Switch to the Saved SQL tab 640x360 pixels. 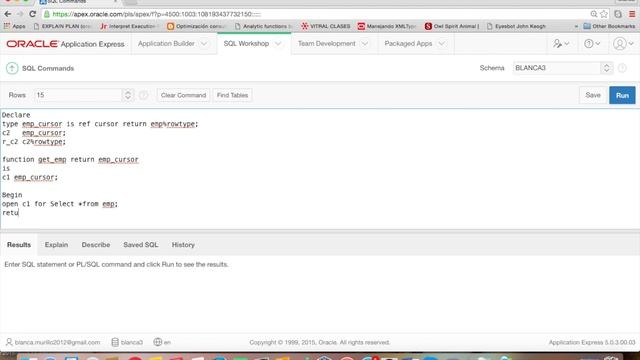point(140,245)
